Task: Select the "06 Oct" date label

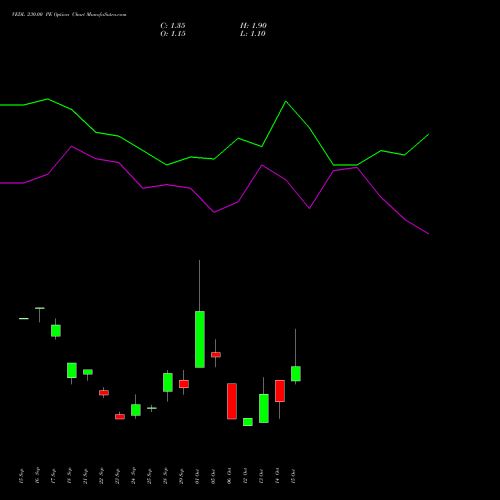Action: [x=229, y=476]
